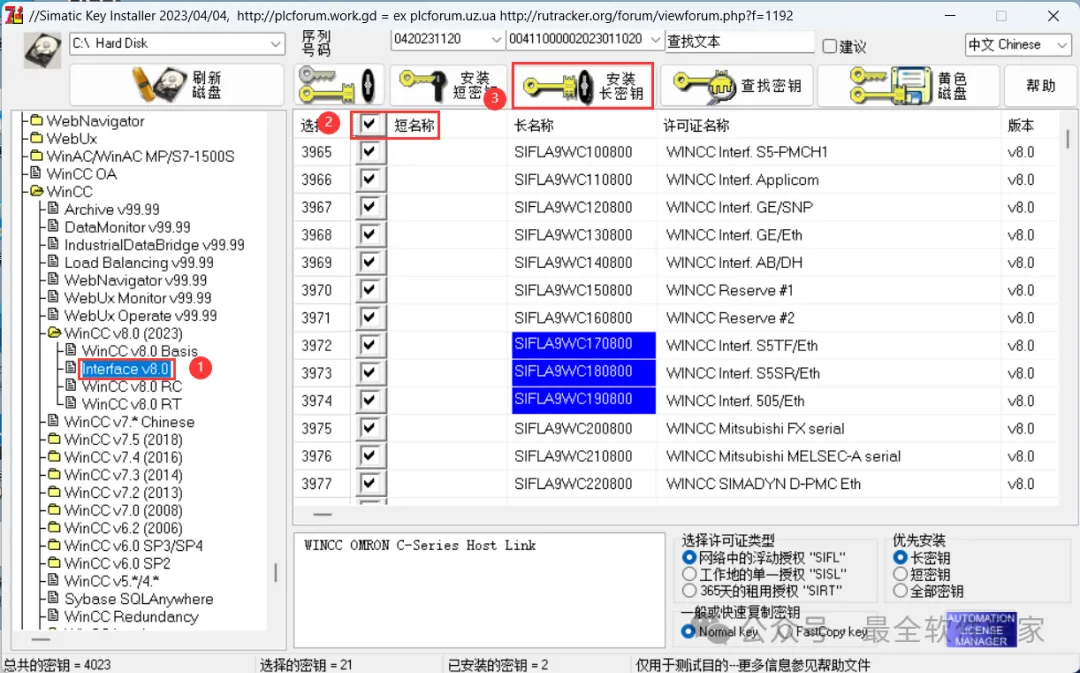The width and height of the screenshot is (1080, 673).
Task: Open Automation License Manager icon
Action: coord(981,629)
